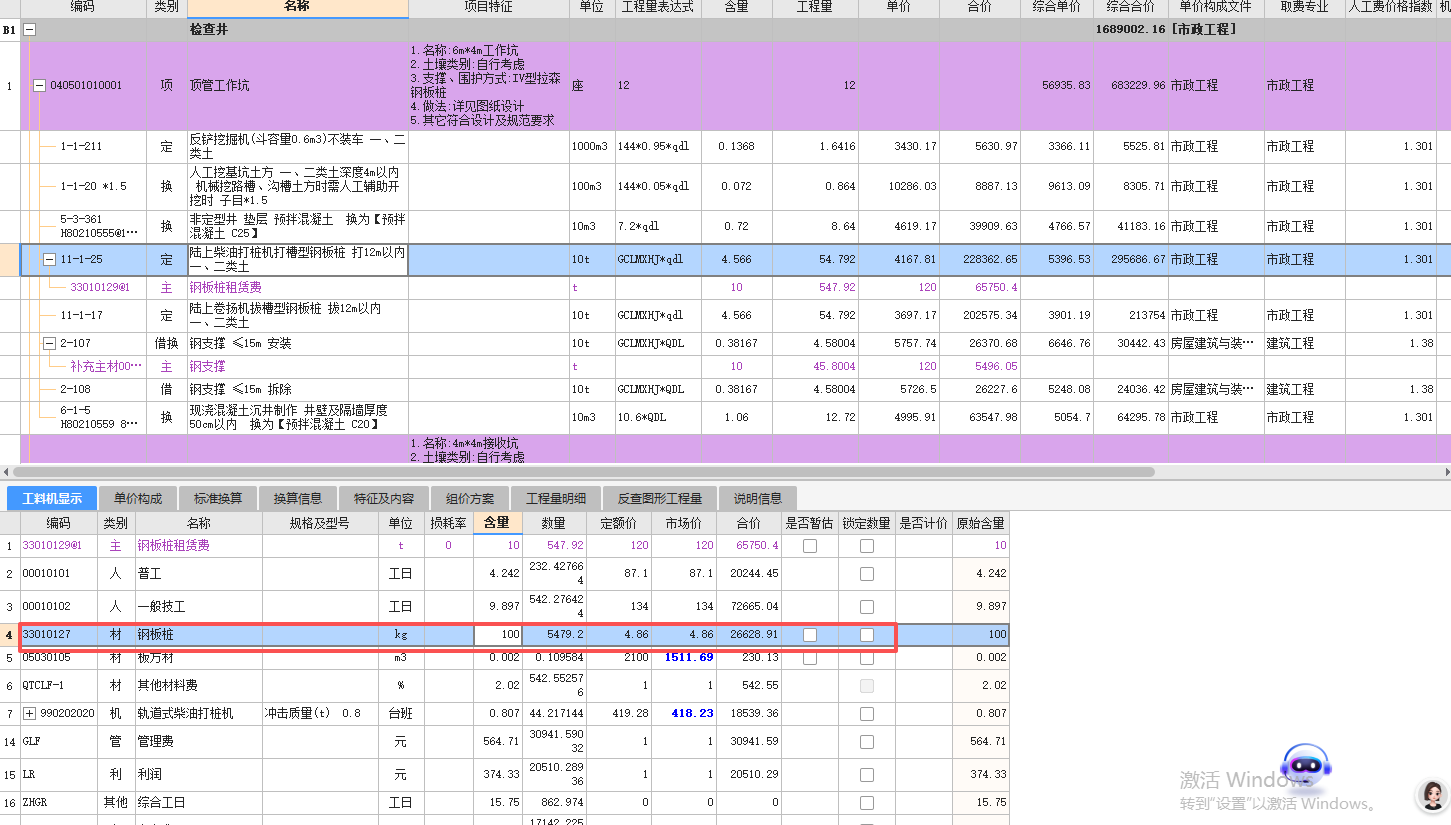
Task: Open the 工程量明细 tab
Action: [x=556, y=498]
